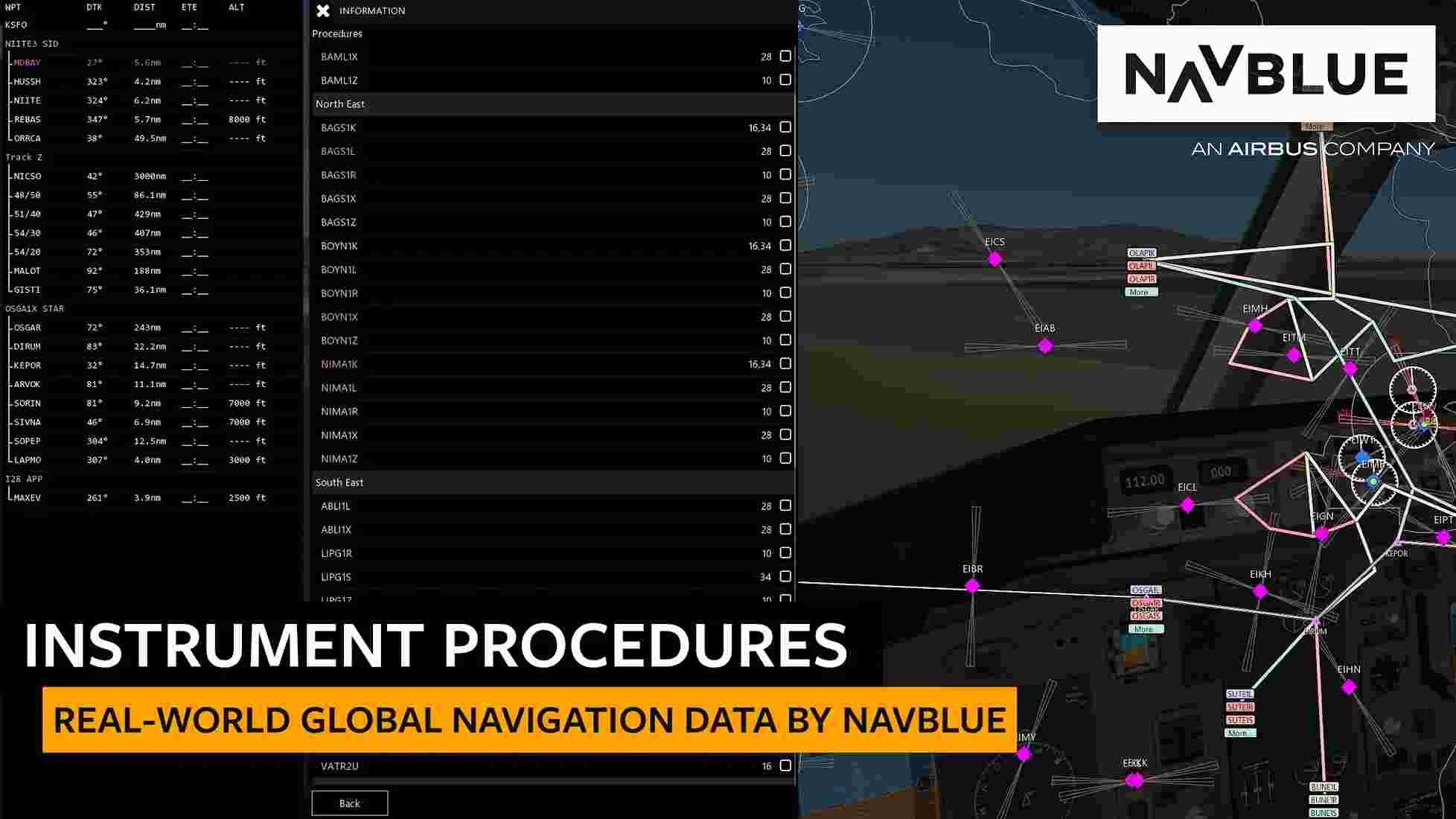This screenshot has height=819, width=1456.
Task: Click the EIMH airport marker on the map
Action: tap(1255, 325)
